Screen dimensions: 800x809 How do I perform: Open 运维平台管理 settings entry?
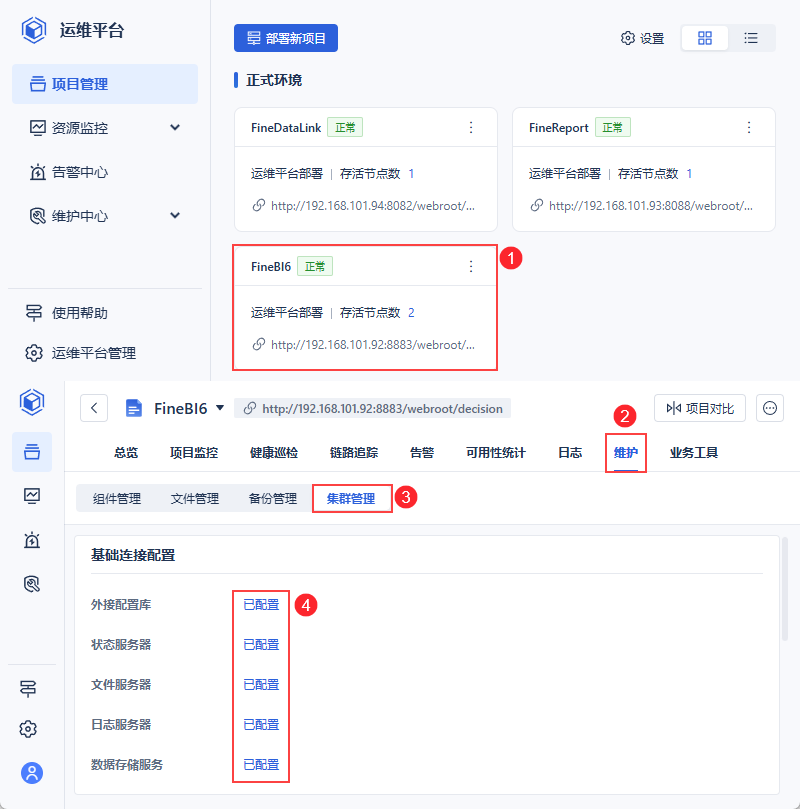81,353
